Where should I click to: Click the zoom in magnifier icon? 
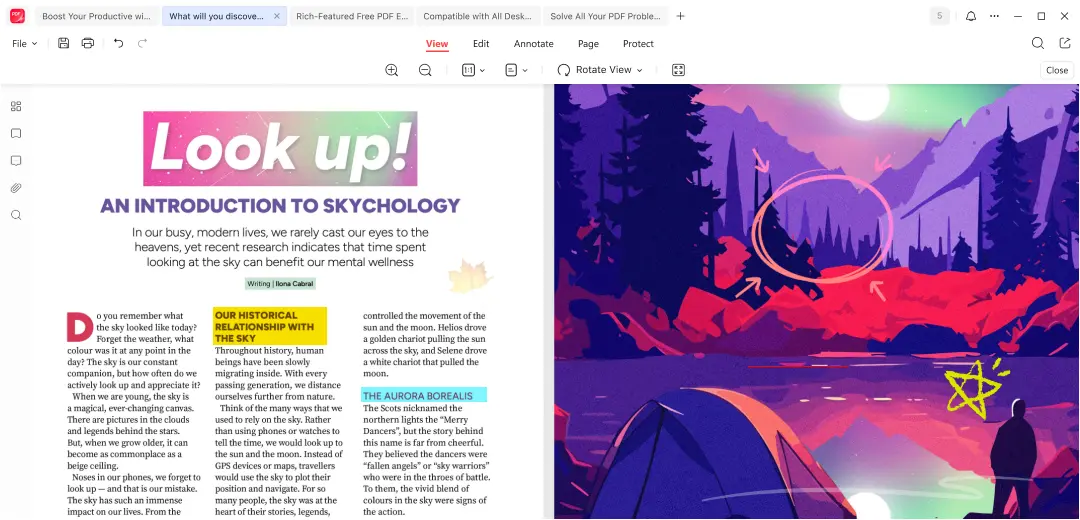[392, 70]
